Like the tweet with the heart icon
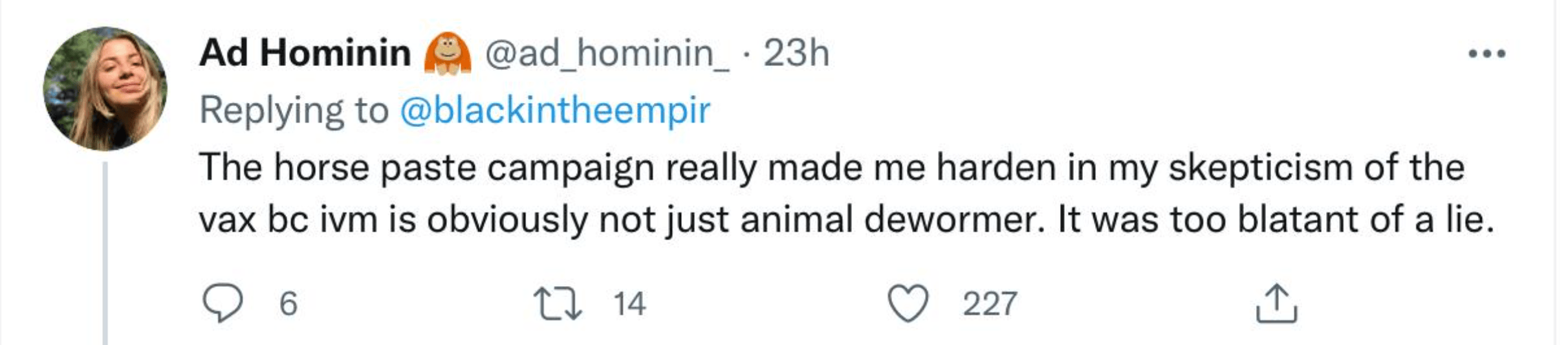1568x345 pixels. pos(908,304)
